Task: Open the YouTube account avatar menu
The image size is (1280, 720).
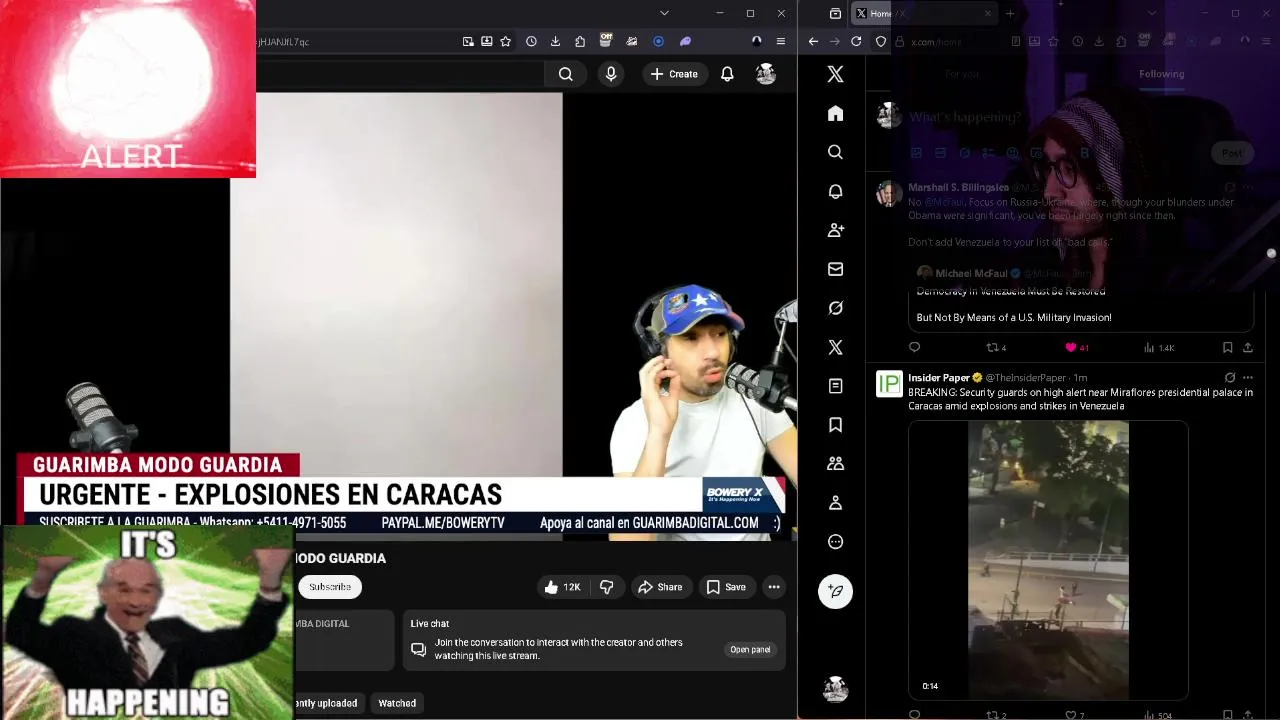Action: click(x=766, y=74)
